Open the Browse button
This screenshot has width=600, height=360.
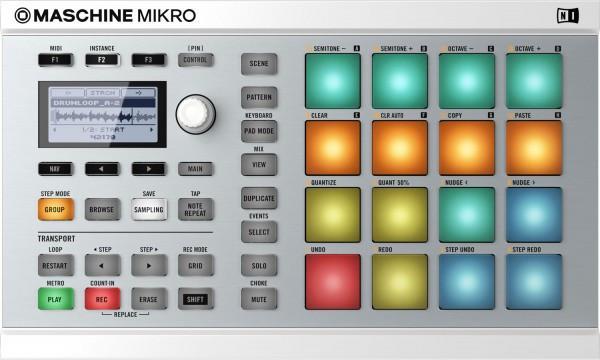(103, 209)
